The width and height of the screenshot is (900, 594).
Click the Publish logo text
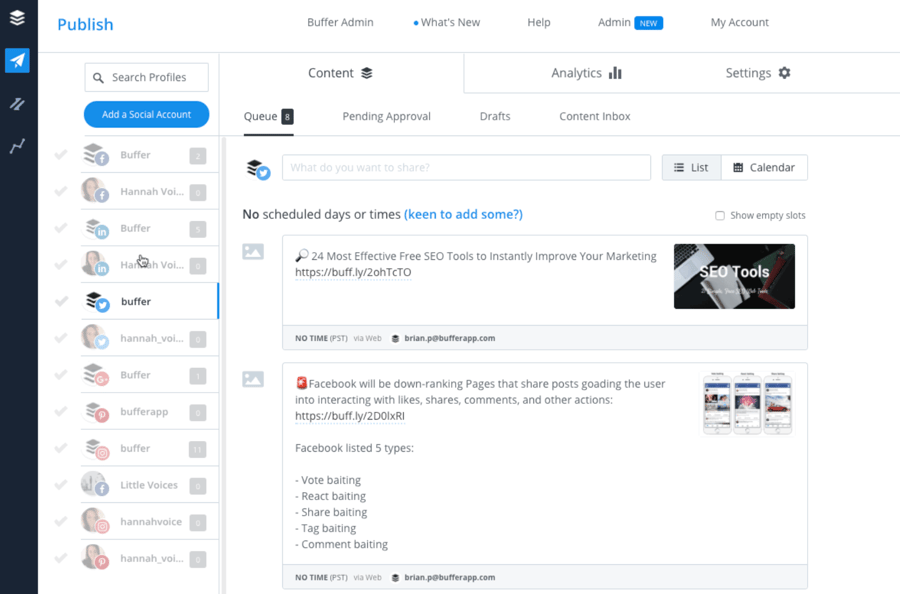[x=85, y=25]
